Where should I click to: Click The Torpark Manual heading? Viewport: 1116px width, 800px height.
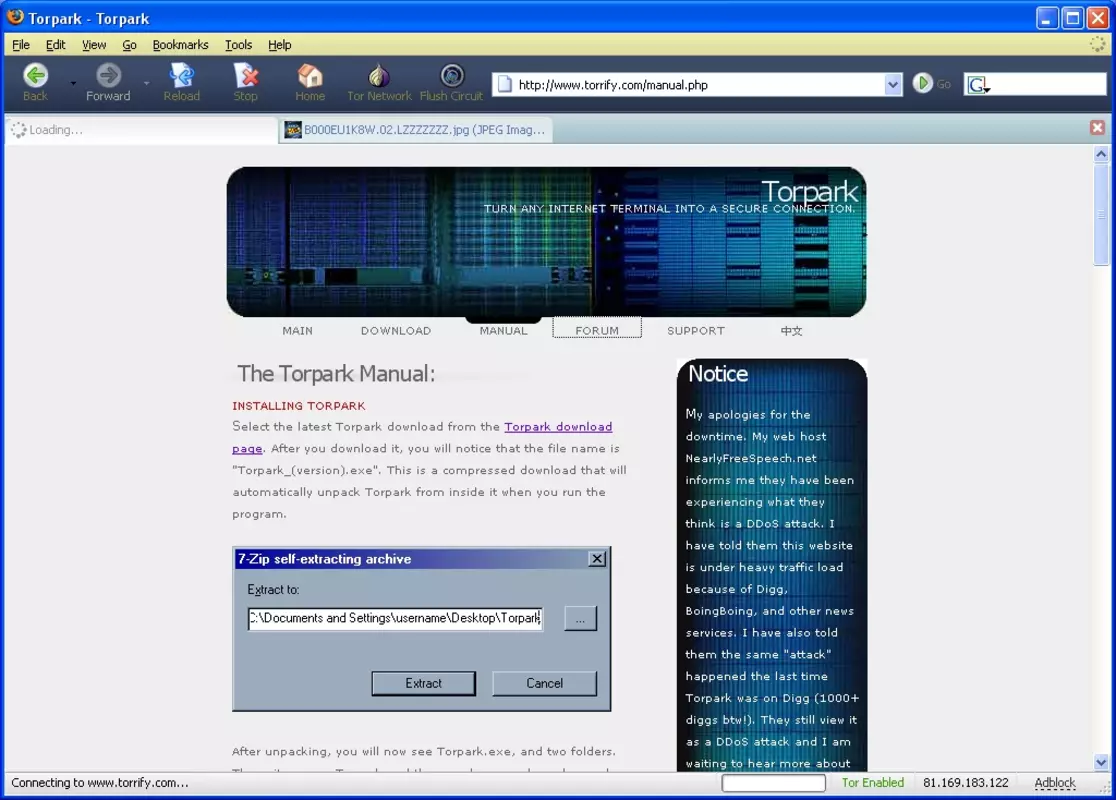(x=336, y=373)
